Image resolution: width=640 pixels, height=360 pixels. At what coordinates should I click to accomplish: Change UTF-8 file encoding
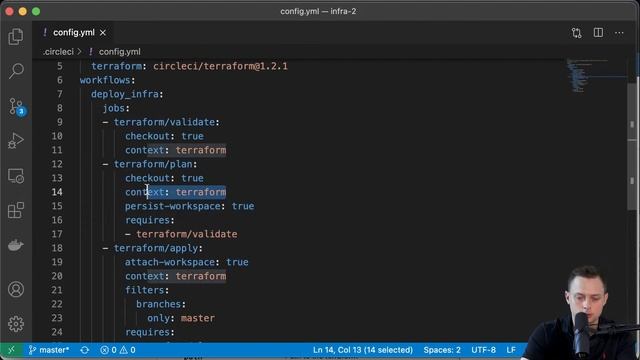pyautogui.click(x=483, y=350)
